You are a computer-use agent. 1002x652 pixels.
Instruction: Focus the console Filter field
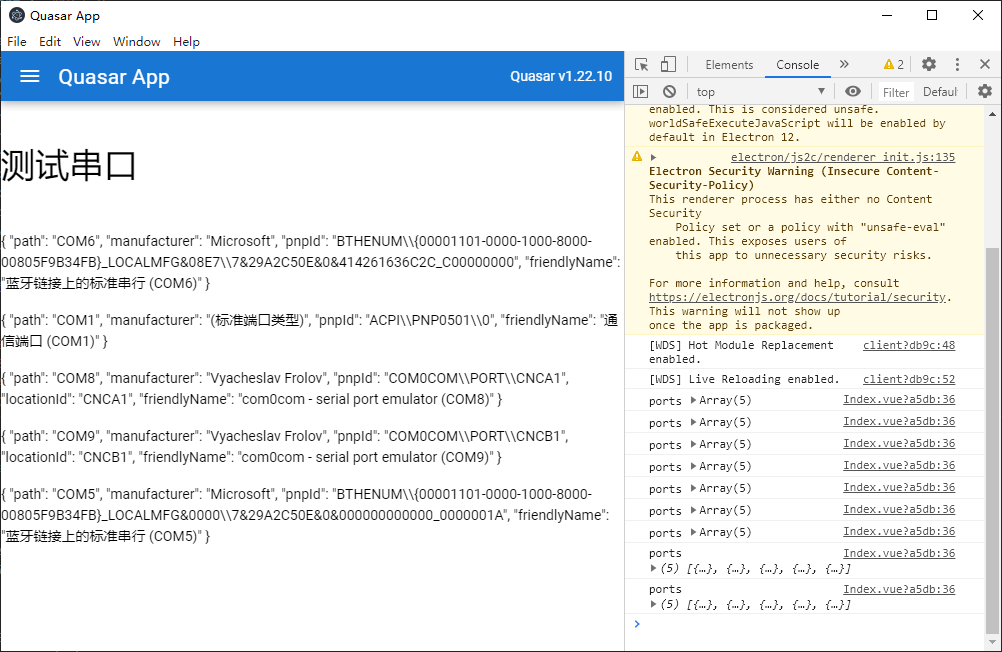895,92
